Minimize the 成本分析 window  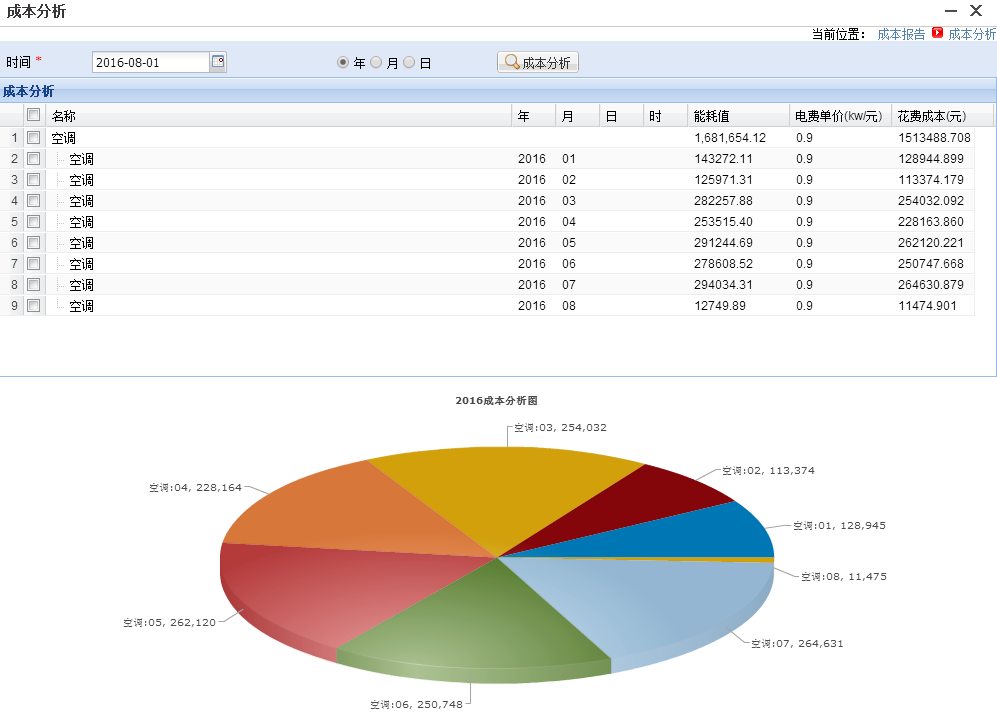[x=951, y=11]
